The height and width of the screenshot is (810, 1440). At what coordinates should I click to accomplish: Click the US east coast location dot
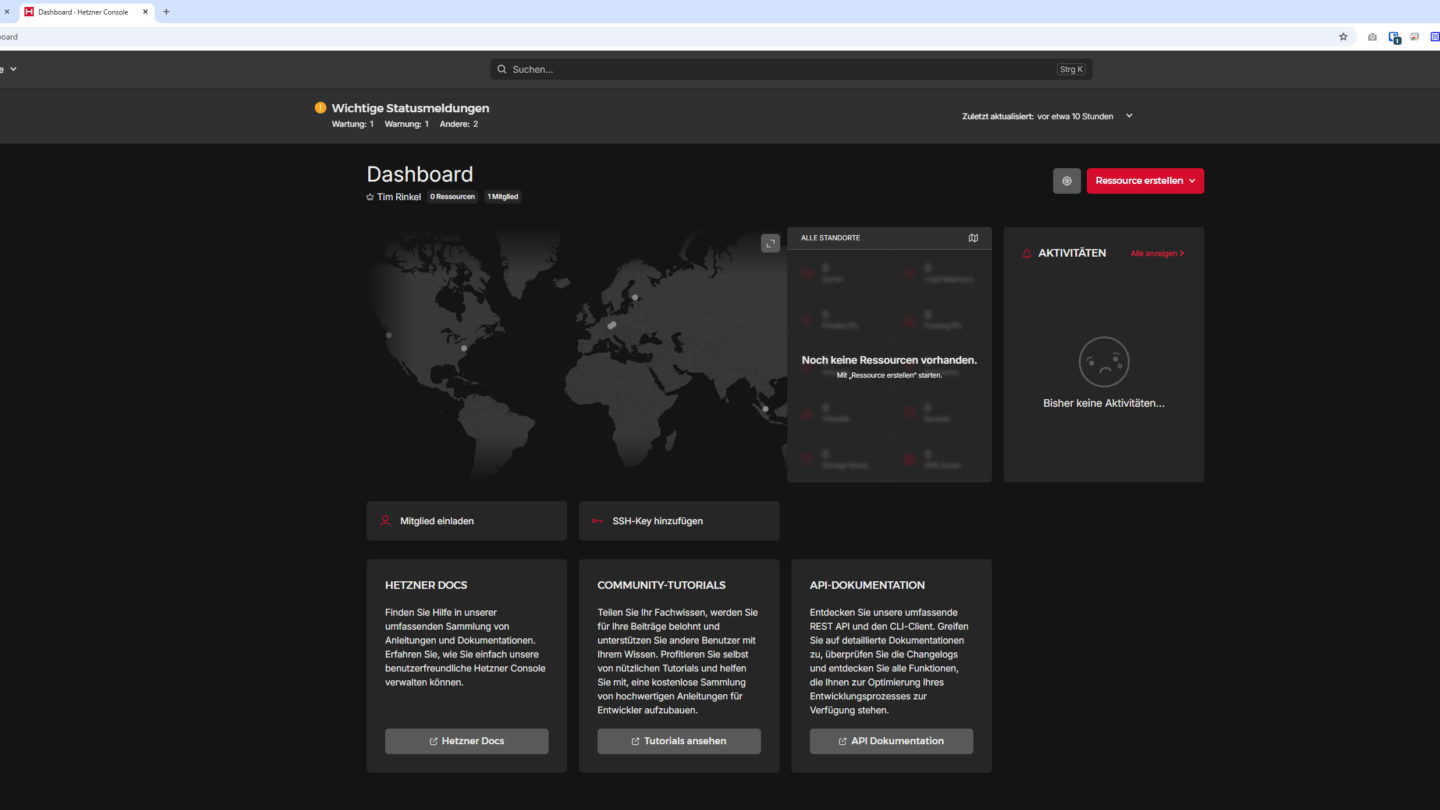pyautogui.click(x=464, y=348)
